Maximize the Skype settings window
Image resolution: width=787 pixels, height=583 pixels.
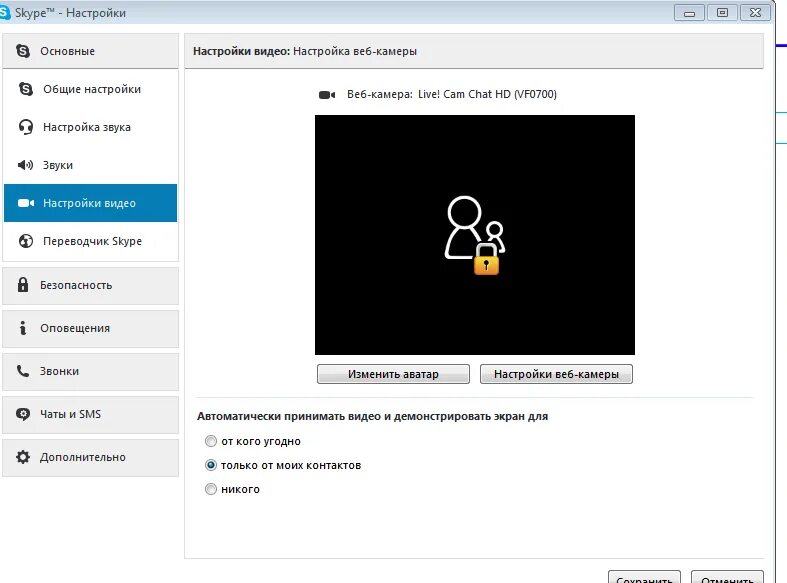click(x=722, y=13)
